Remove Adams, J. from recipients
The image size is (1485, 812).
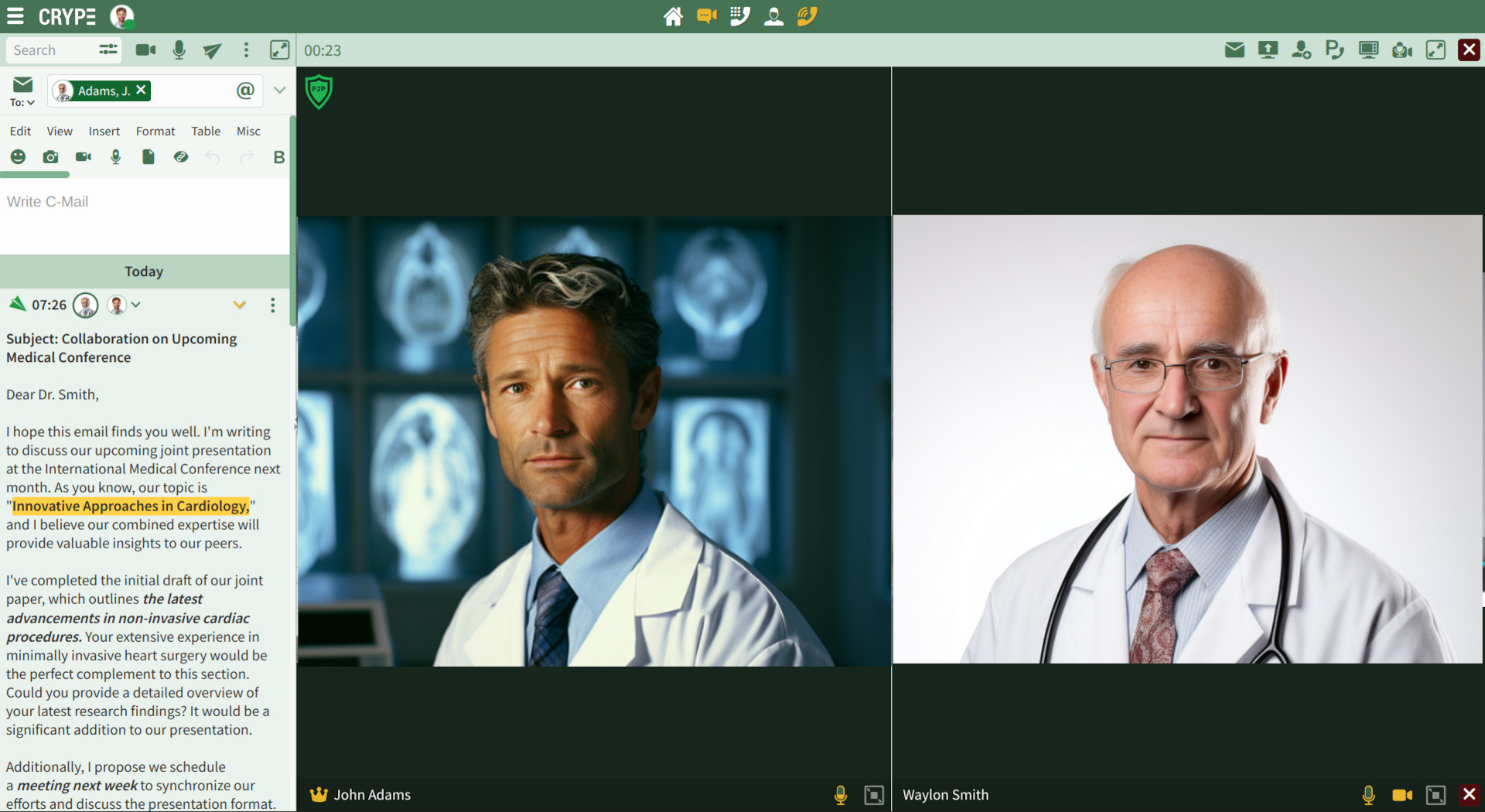pos(142,90)
